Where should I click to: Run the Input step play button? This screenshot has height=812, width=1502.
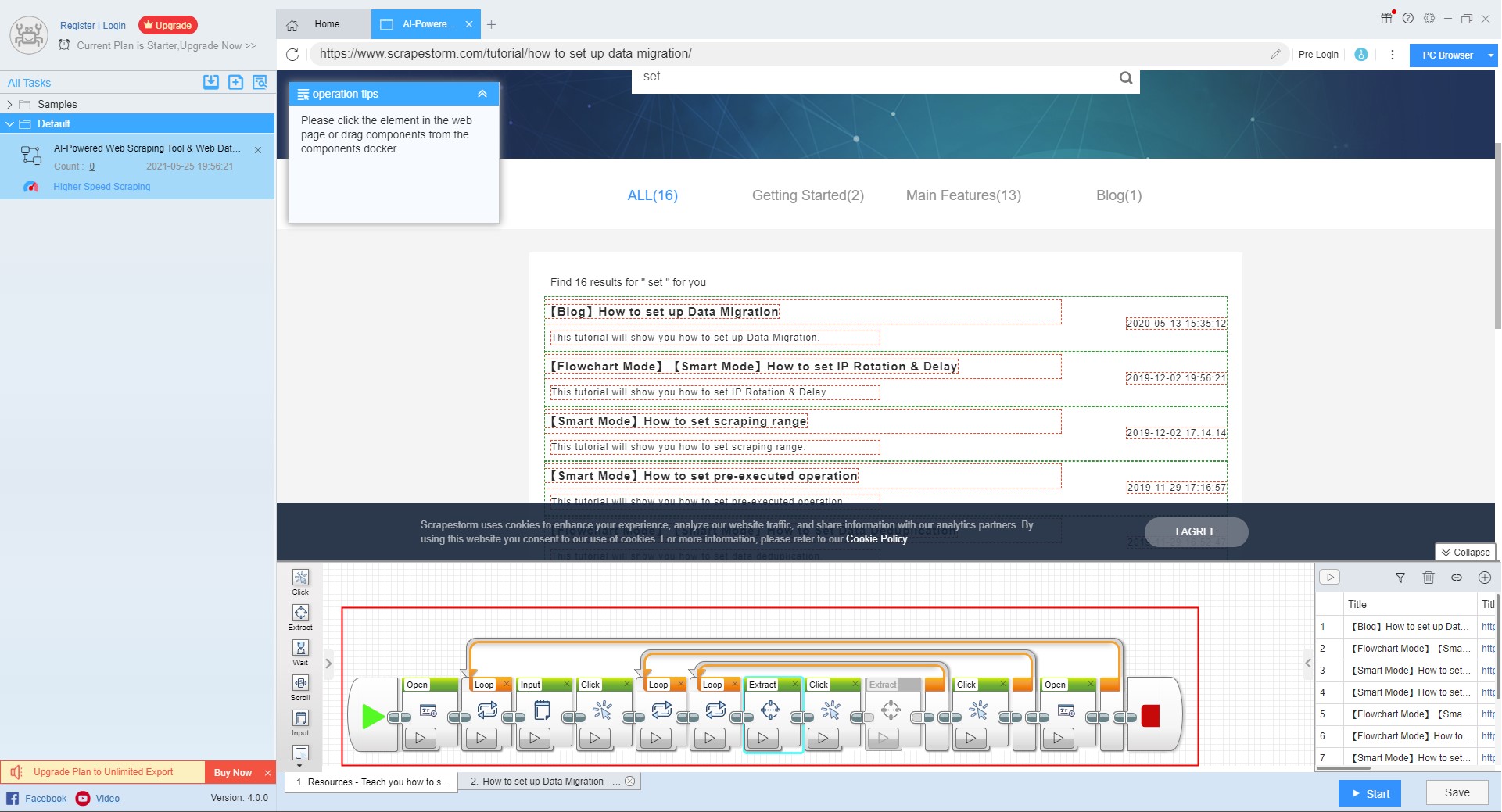[535, 738]
